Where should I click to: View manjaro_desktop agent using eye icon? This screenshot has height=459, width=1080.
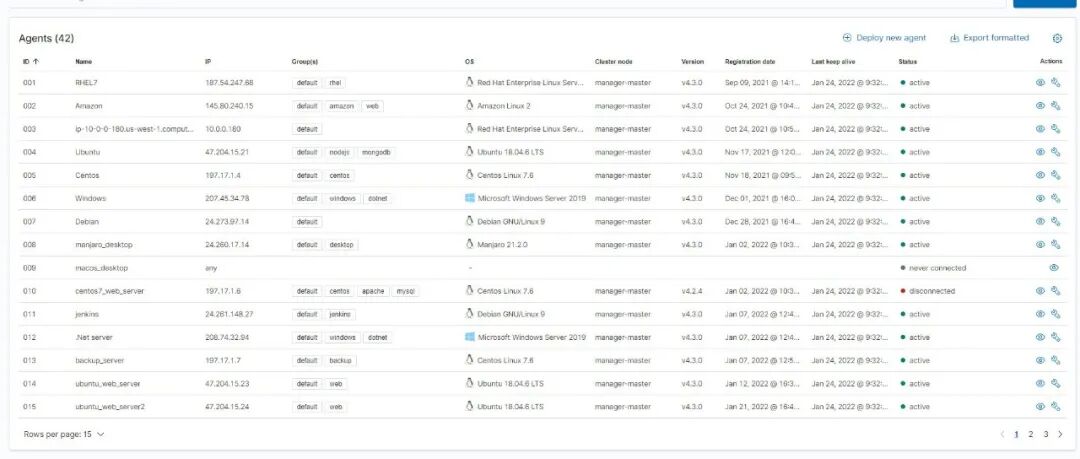coord(1040,245)
